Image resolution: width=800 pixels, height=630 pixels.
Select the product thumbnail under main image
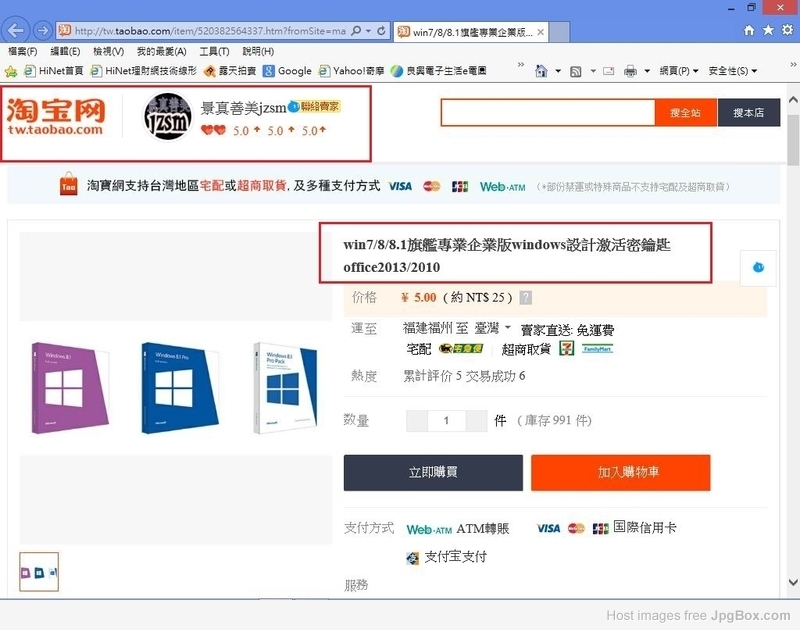(x=39, y=572)
